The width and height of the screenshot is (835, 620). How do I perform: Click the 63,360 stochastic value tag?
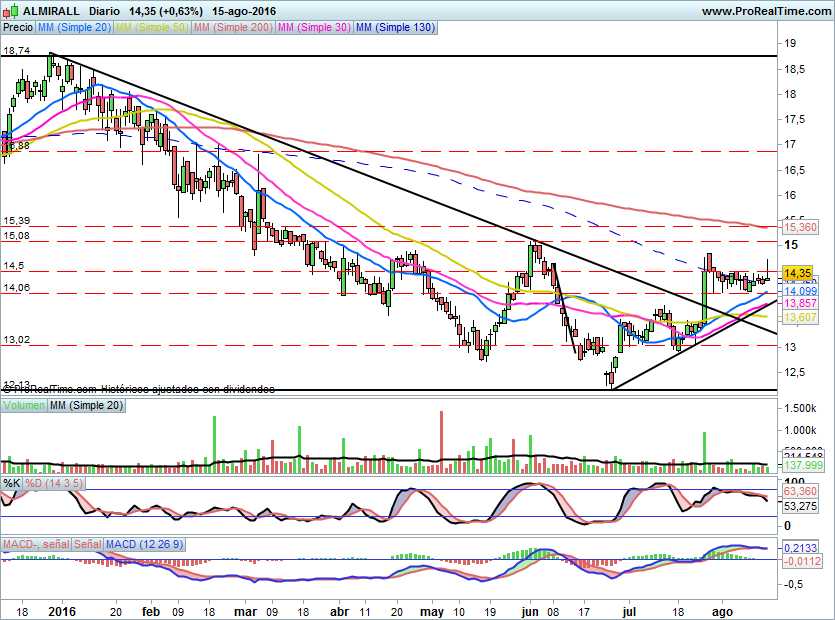click(x=800, y=491)
